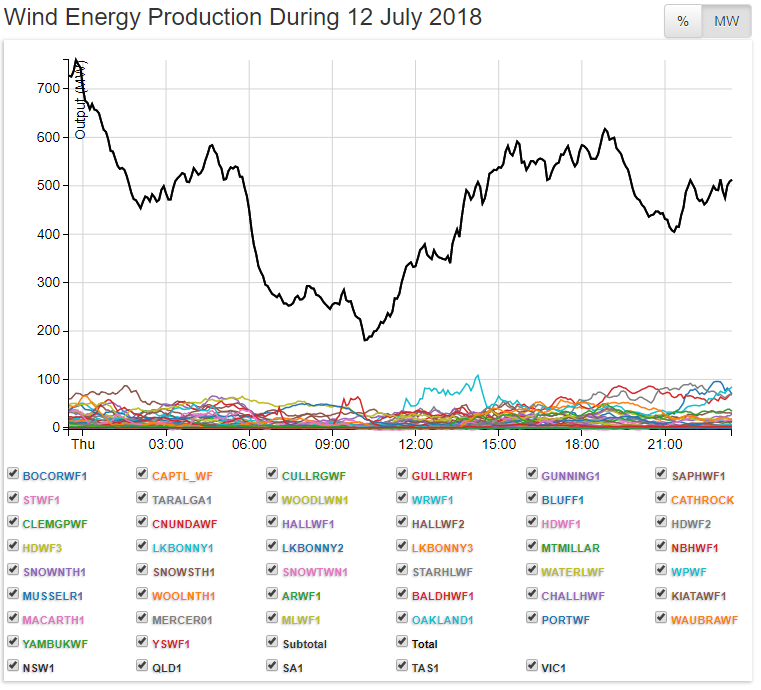Uncheck the BOCORWF1 series checkbox
761x690 pixels.
13,475
